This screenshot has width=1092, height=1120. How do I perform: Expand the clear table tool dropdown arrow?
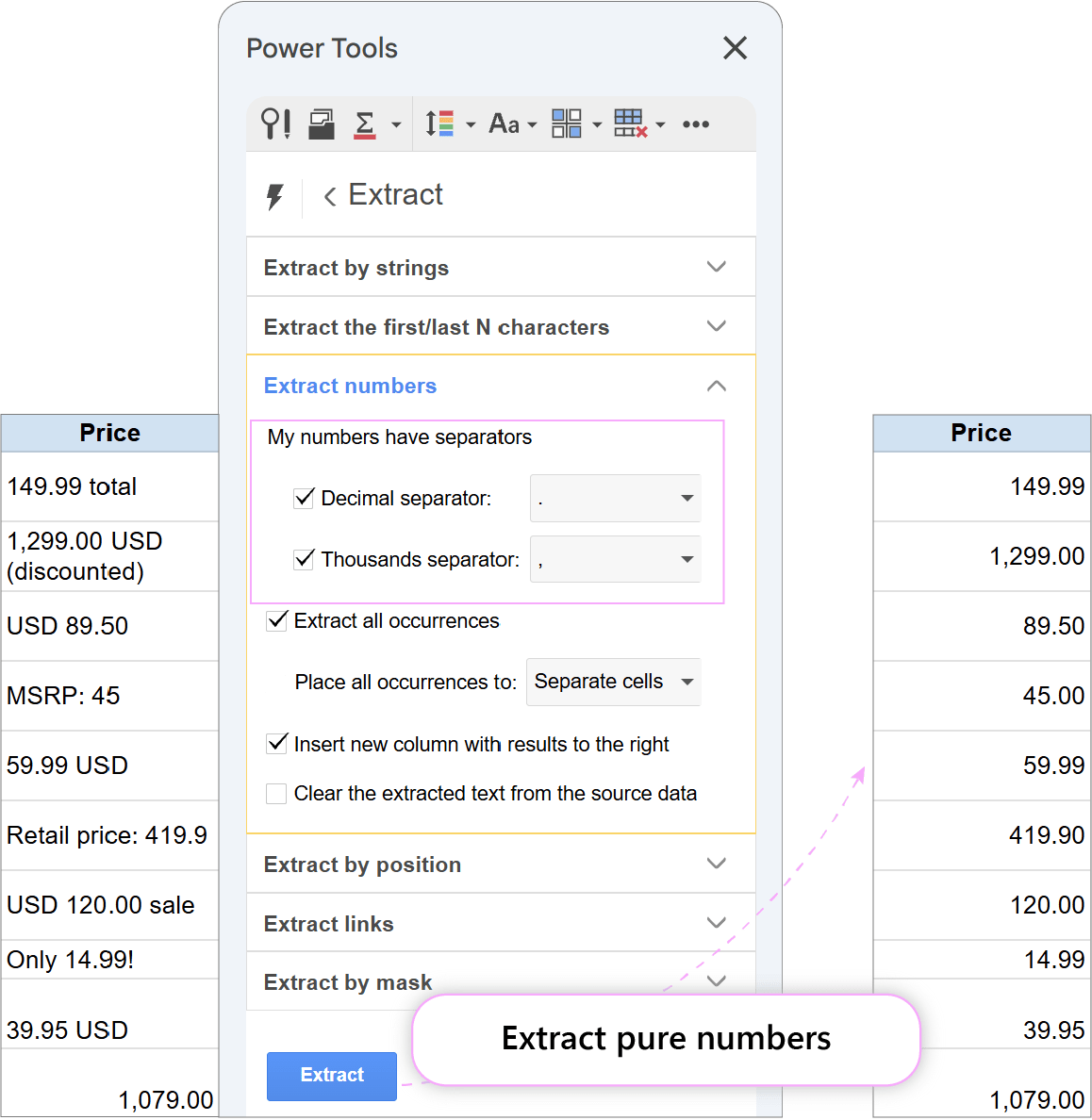coord(660,125)
